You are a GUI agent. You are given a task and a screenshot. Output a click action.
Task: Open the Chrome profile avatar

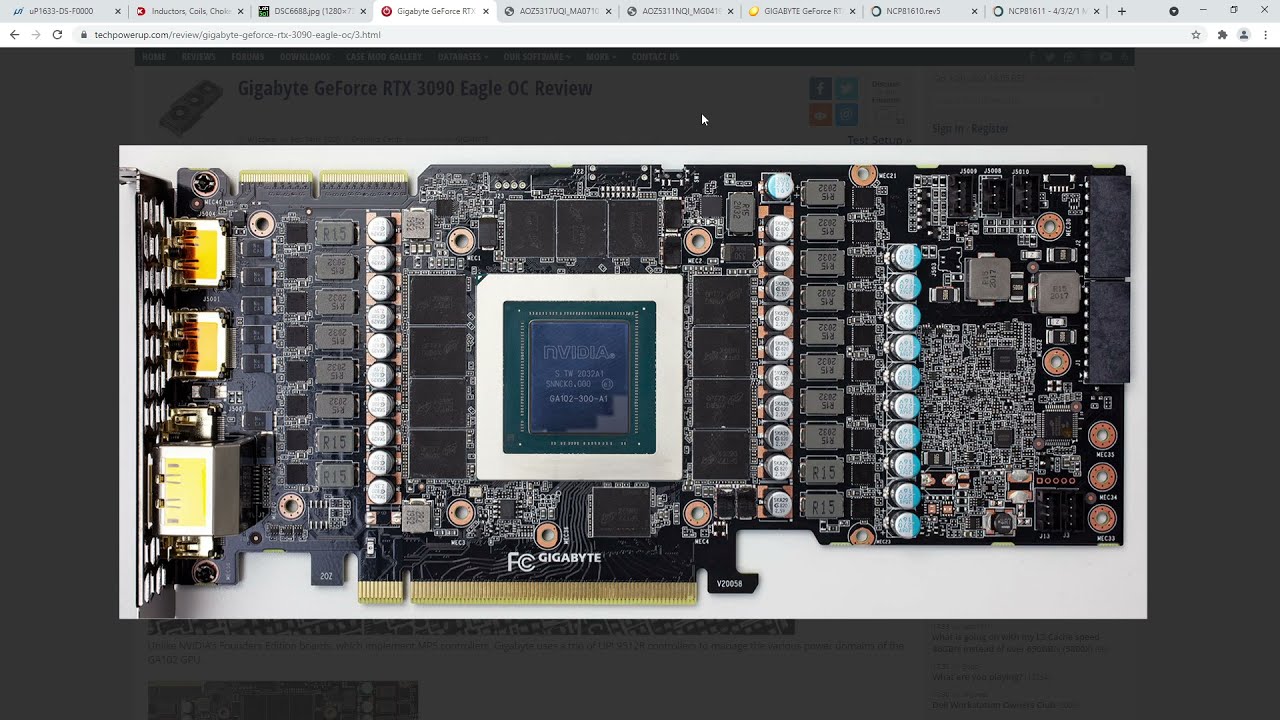pos(1244,34)
